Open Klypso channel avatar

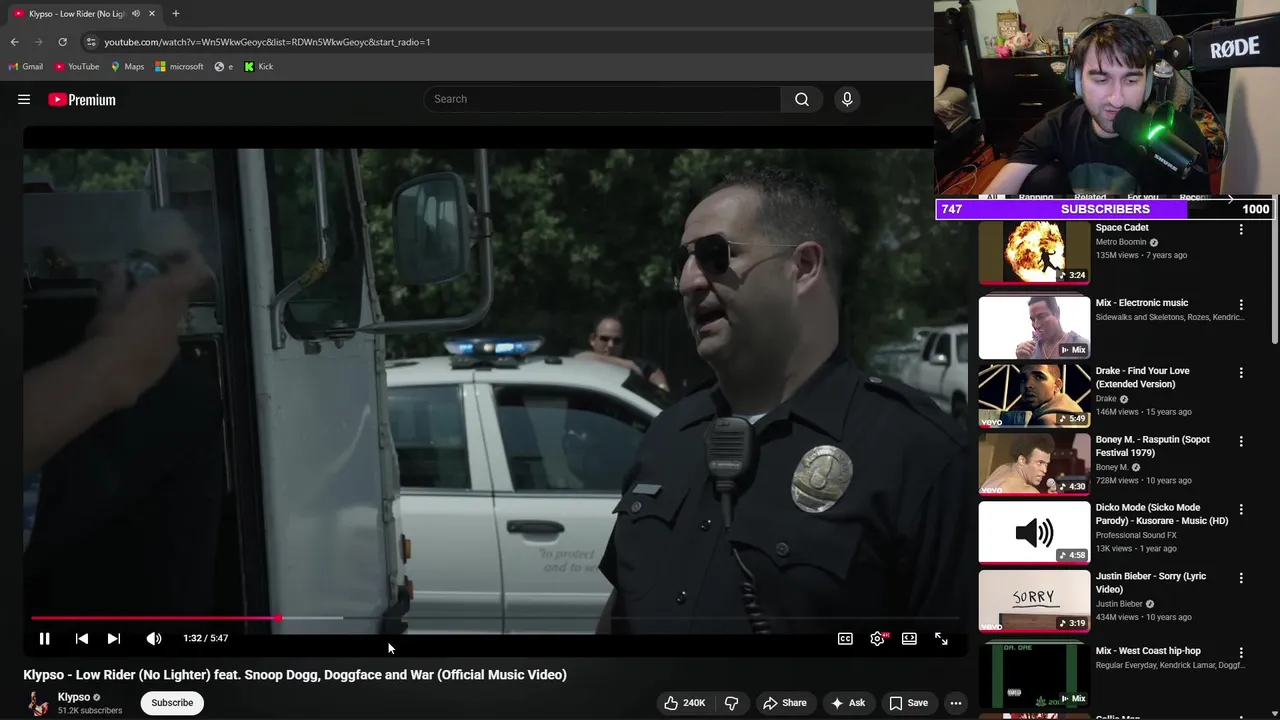[x=38, y=704]
